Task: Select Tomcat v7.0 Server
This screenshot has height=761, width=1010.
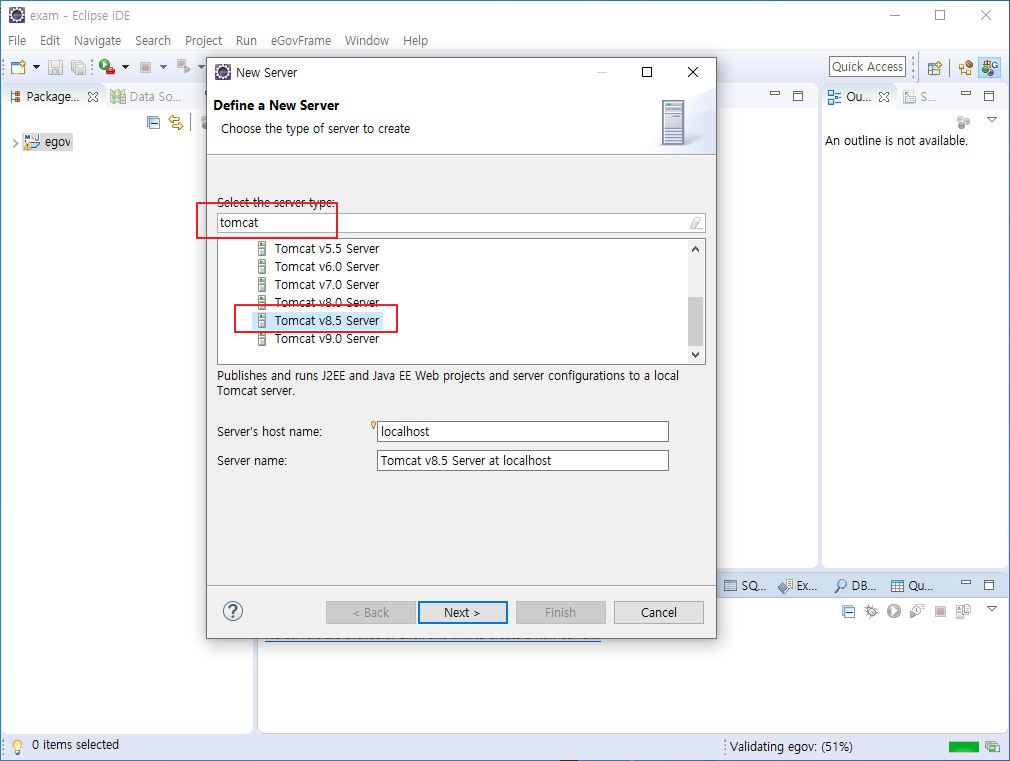Action: tap(326, 285)
